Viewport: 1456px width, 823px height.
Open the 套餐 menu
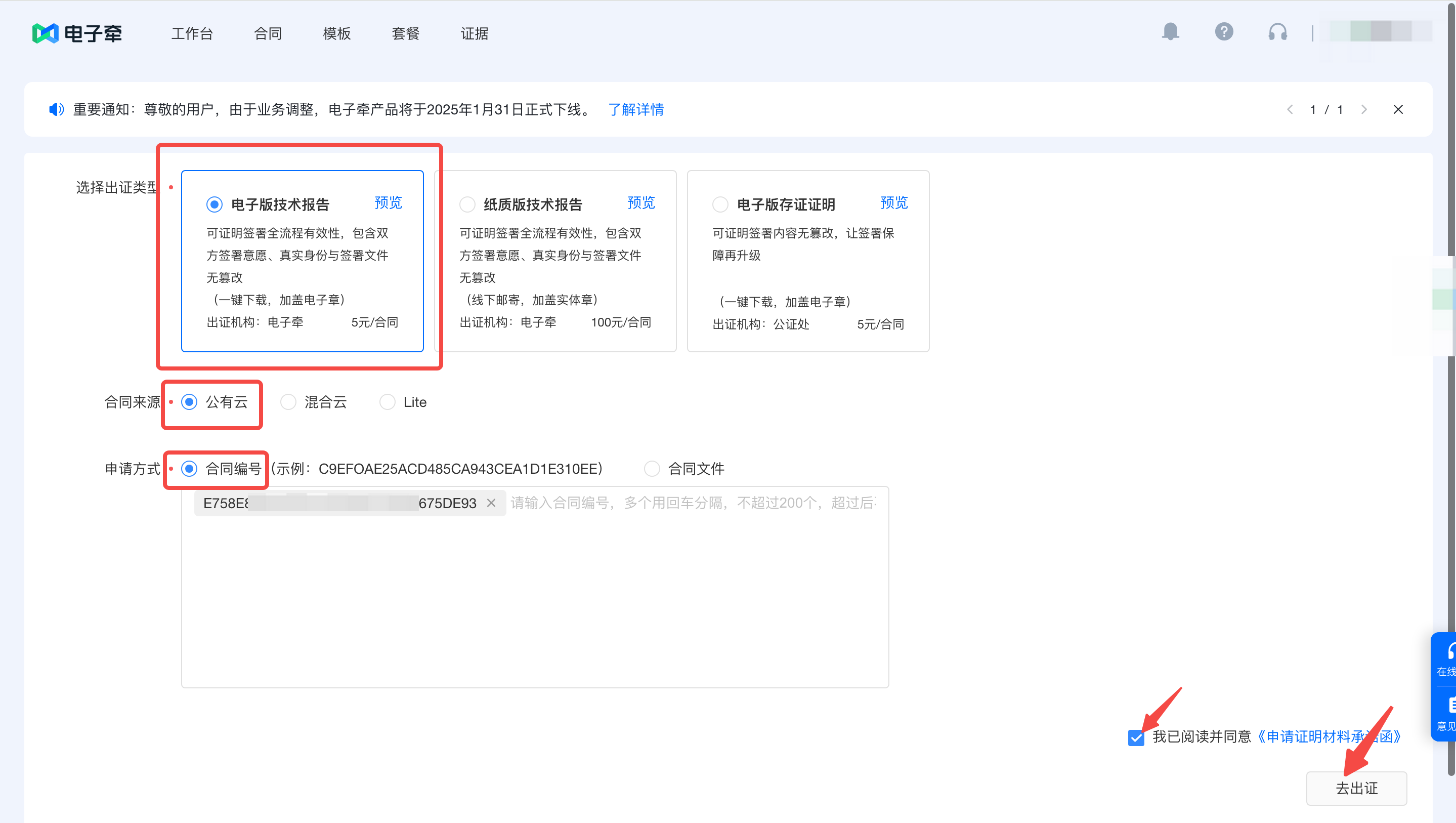[x=406, y=33]
